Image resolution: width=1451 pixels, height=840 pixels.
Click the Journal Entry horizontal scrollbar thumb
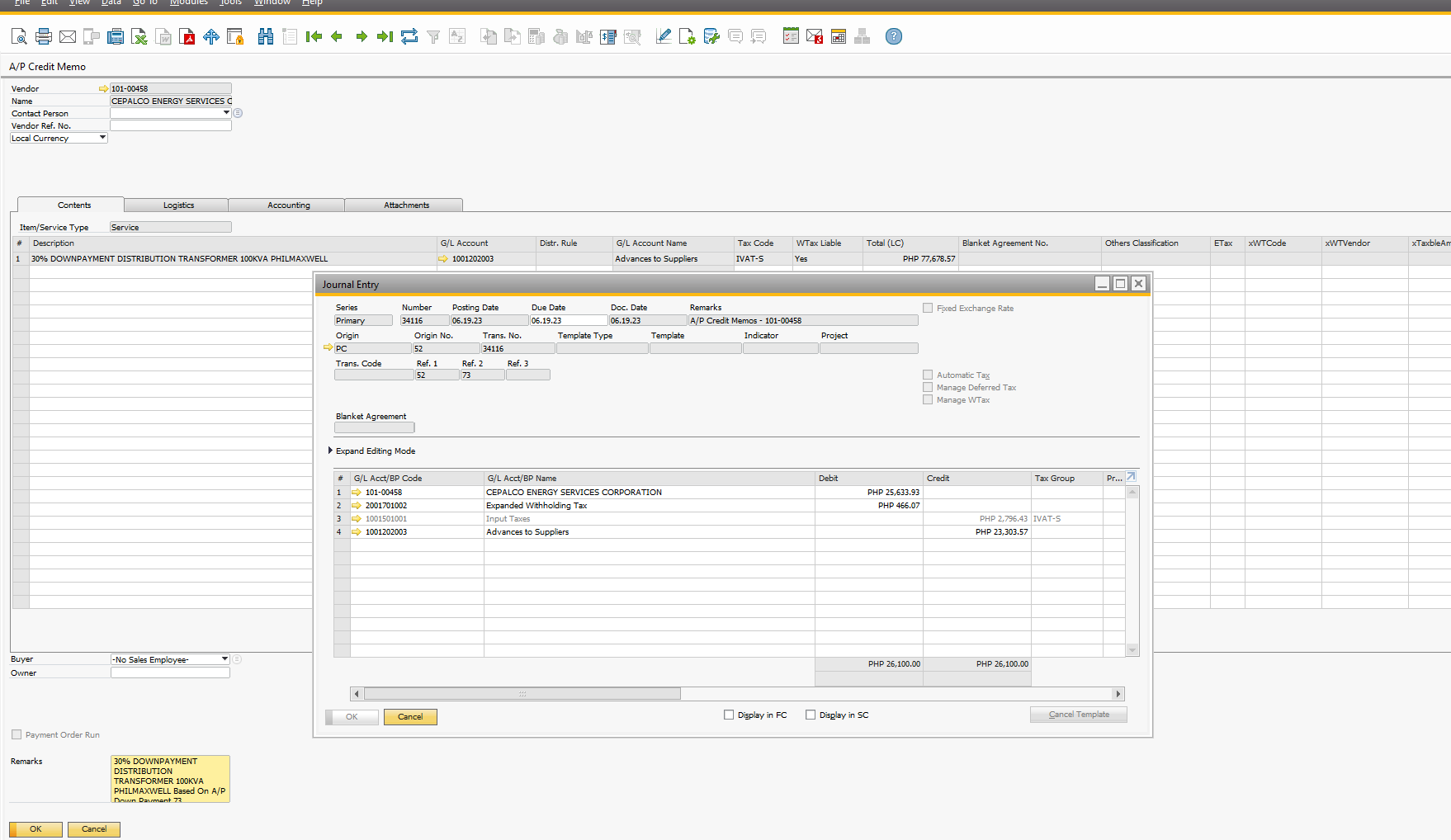tap(522, 694)
